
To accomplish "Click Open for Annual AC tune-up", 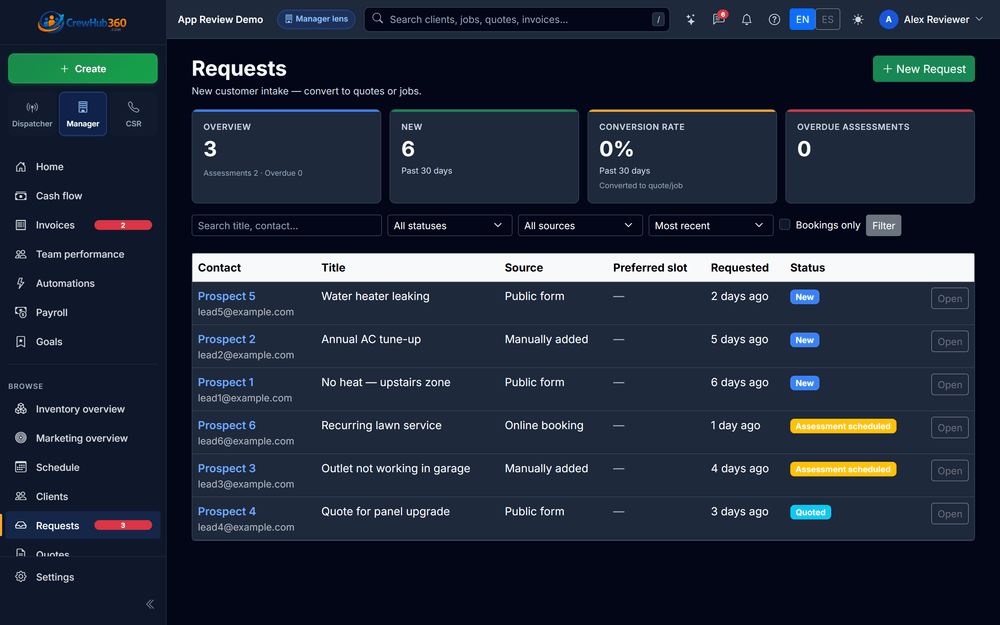I will point(950,342).
